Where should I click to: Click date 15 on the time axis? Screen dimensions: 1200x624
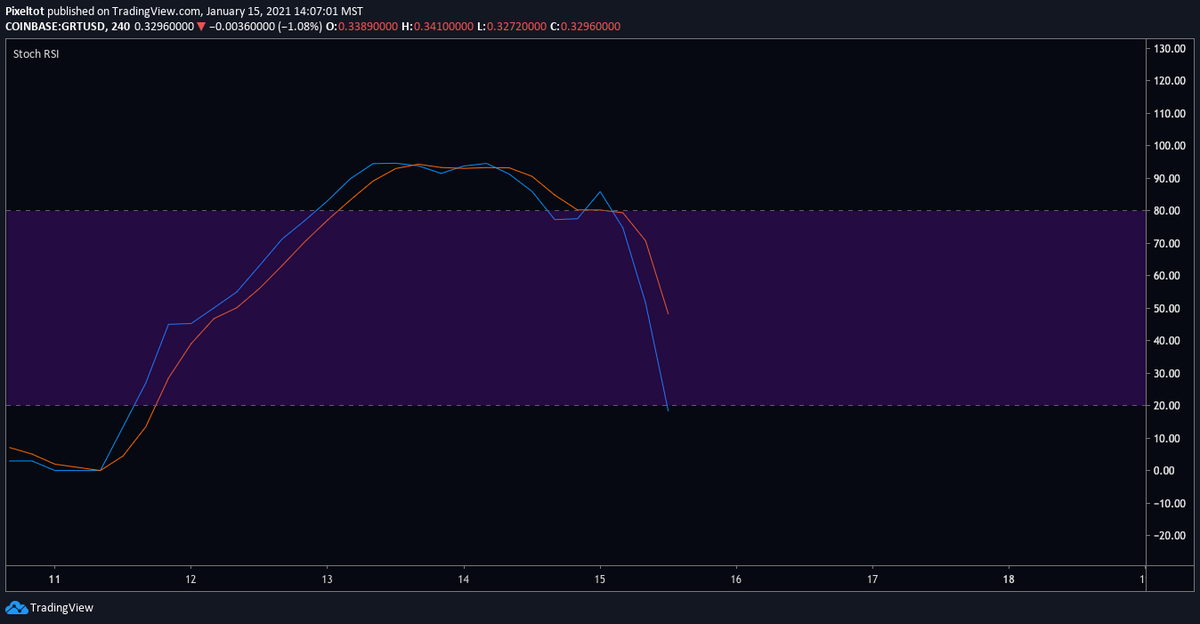tap(600, 578)
